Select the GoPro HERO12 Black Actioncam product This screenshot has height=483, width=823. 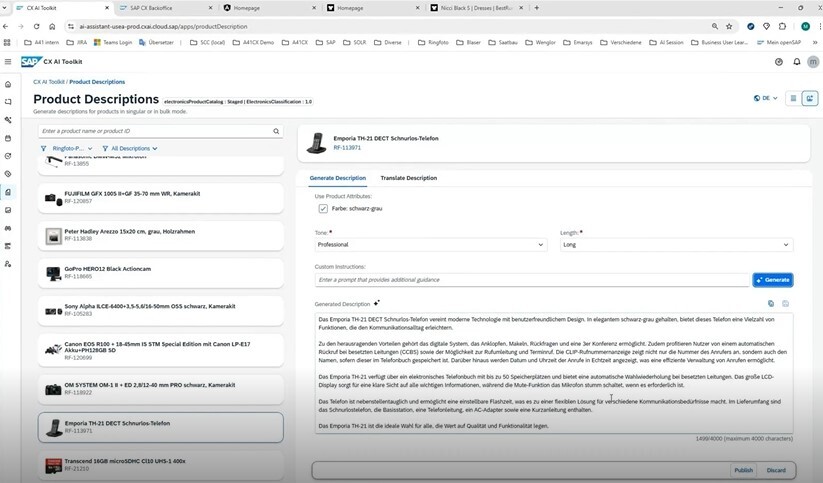pos(161,273)
